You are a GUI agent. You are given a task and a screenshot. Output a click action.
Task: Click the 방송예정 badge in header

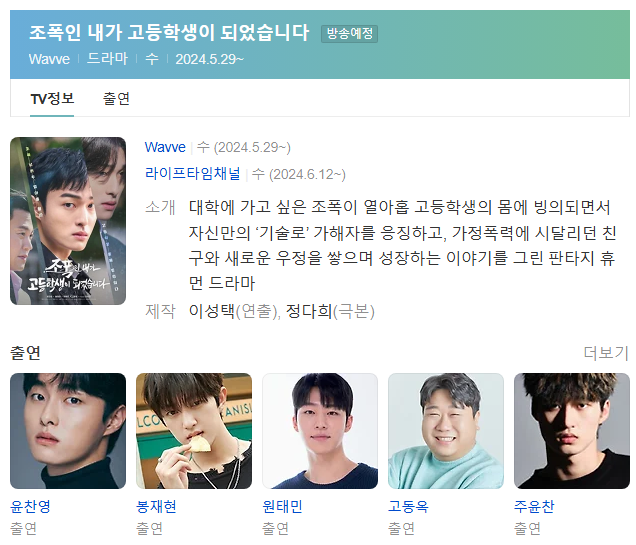(x=350, y=34)
